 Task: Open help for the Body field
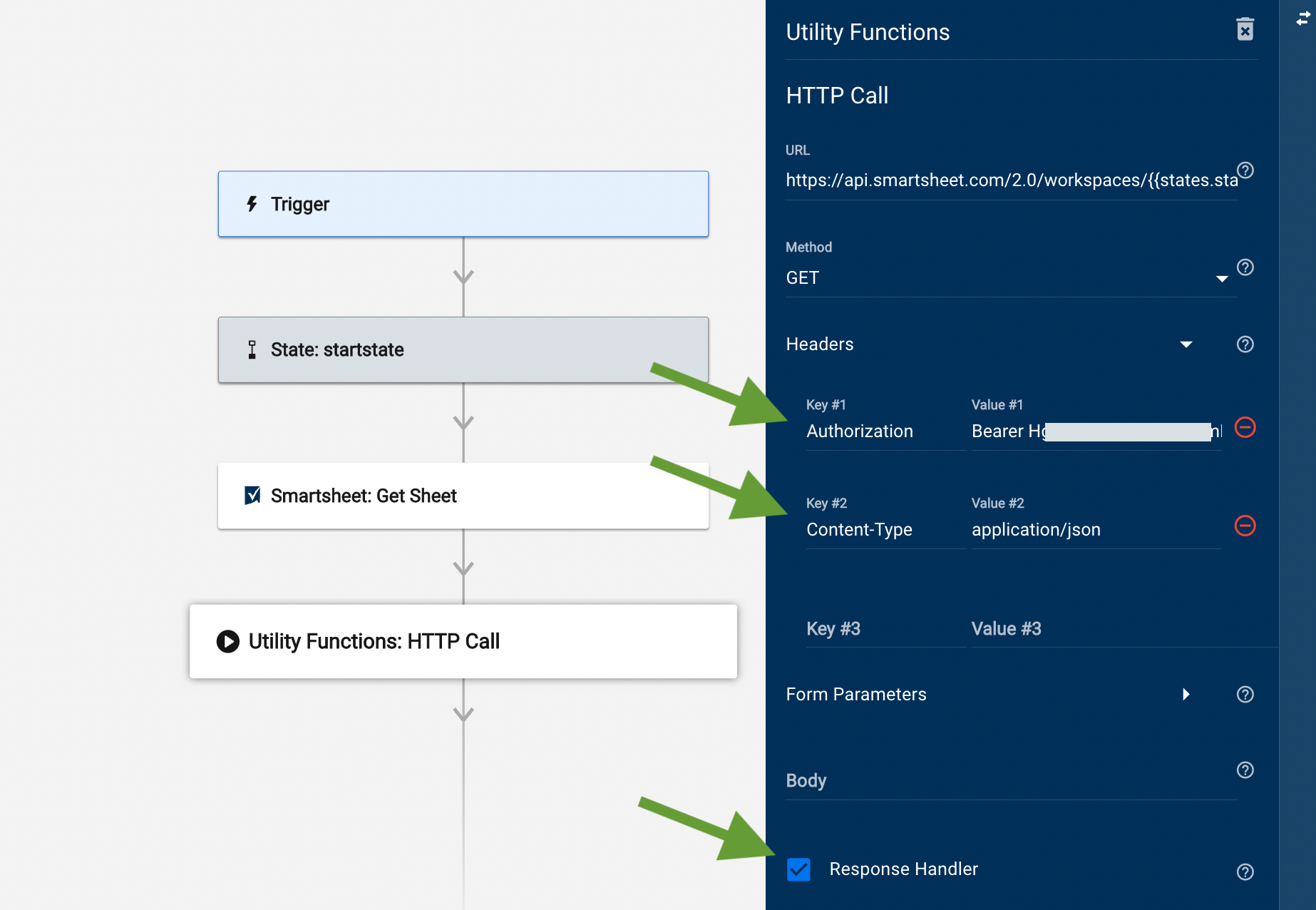coord(1245,770)
